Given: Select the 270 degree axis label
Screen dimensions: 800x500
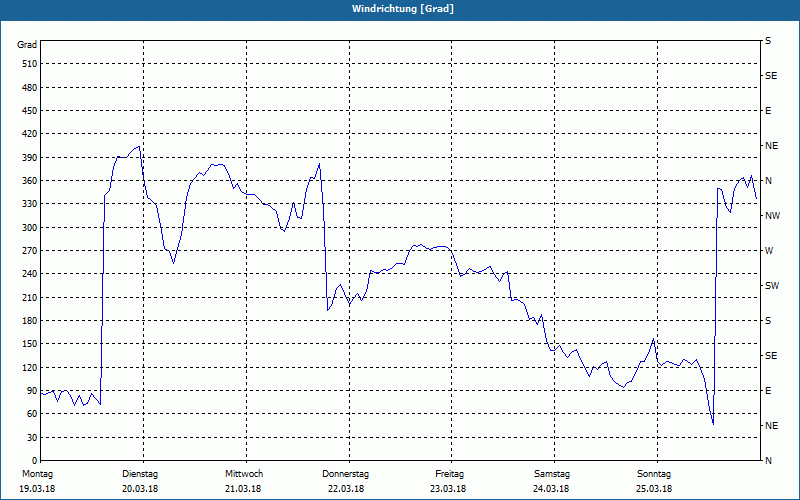Looking at the screenshot, I should (29, 251).
